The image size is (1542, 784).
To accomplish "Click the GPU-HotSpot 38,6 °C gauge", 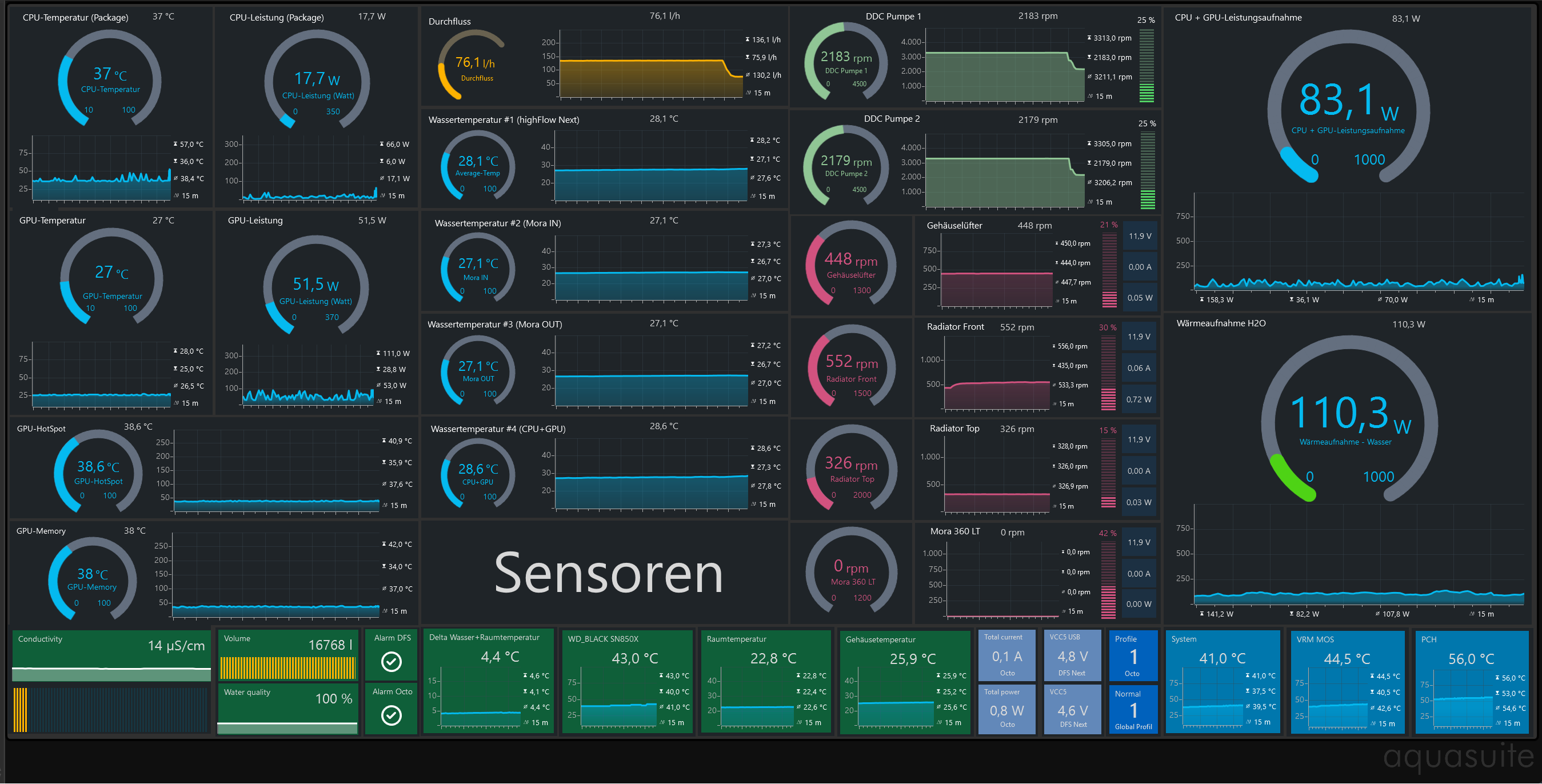I will click(99, 472).
